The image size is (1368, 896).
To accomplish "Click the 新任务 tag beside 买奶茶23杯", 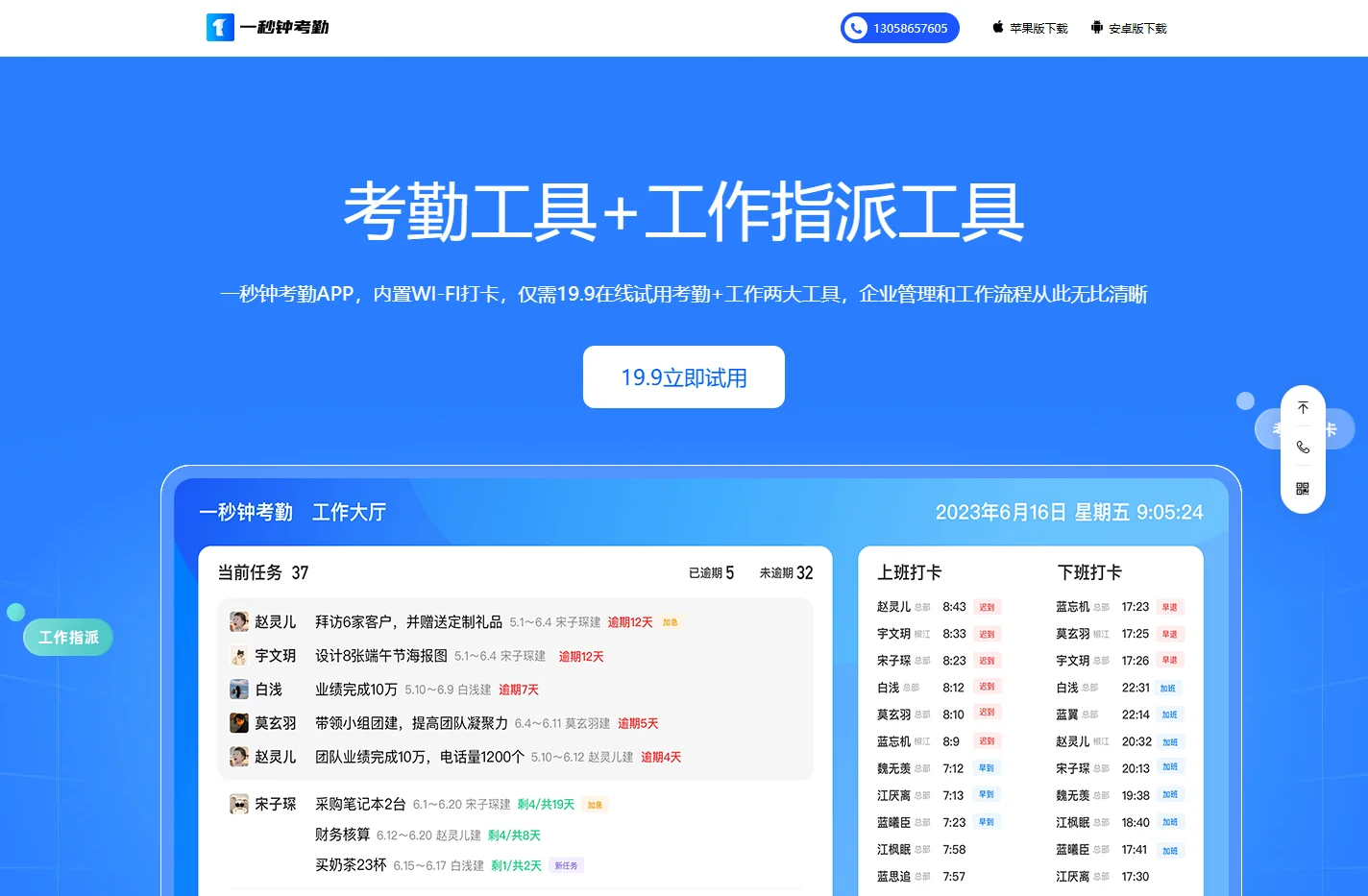I will click(x=567, y=865).
